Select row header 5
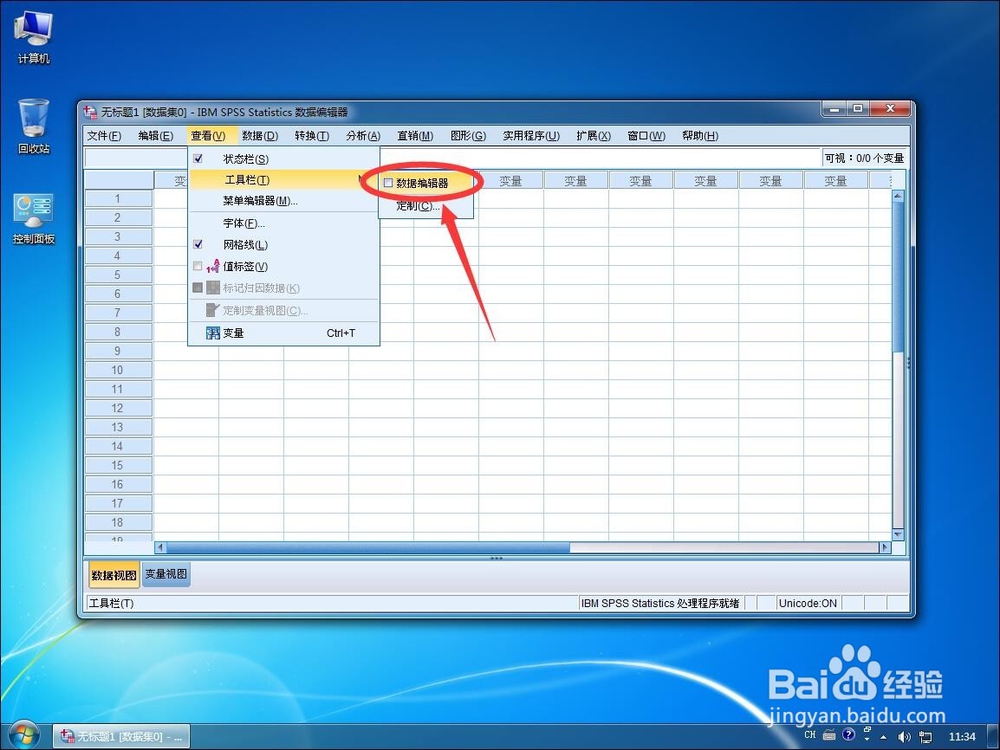Image resolution: width=1000 pixels, height=750 pixels. pyautogui.click(x=119, y=275)
